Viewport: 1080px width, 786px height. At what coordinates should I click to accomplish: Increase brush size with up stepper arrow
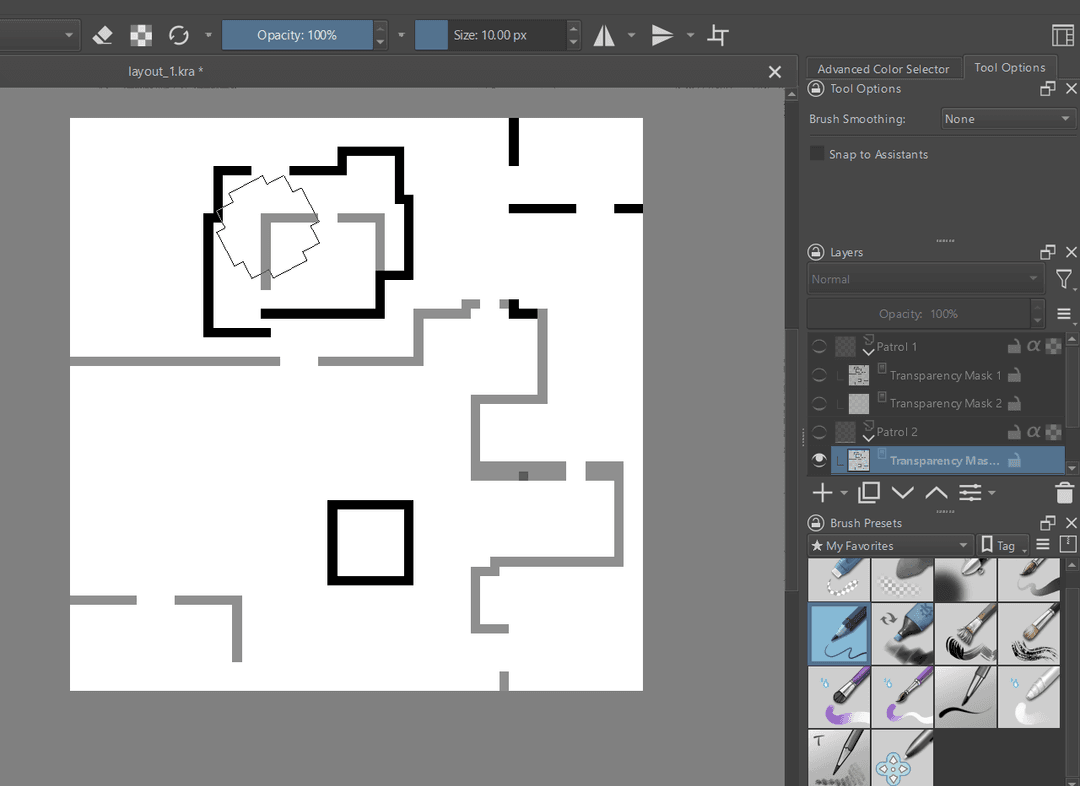click(573, 28)
